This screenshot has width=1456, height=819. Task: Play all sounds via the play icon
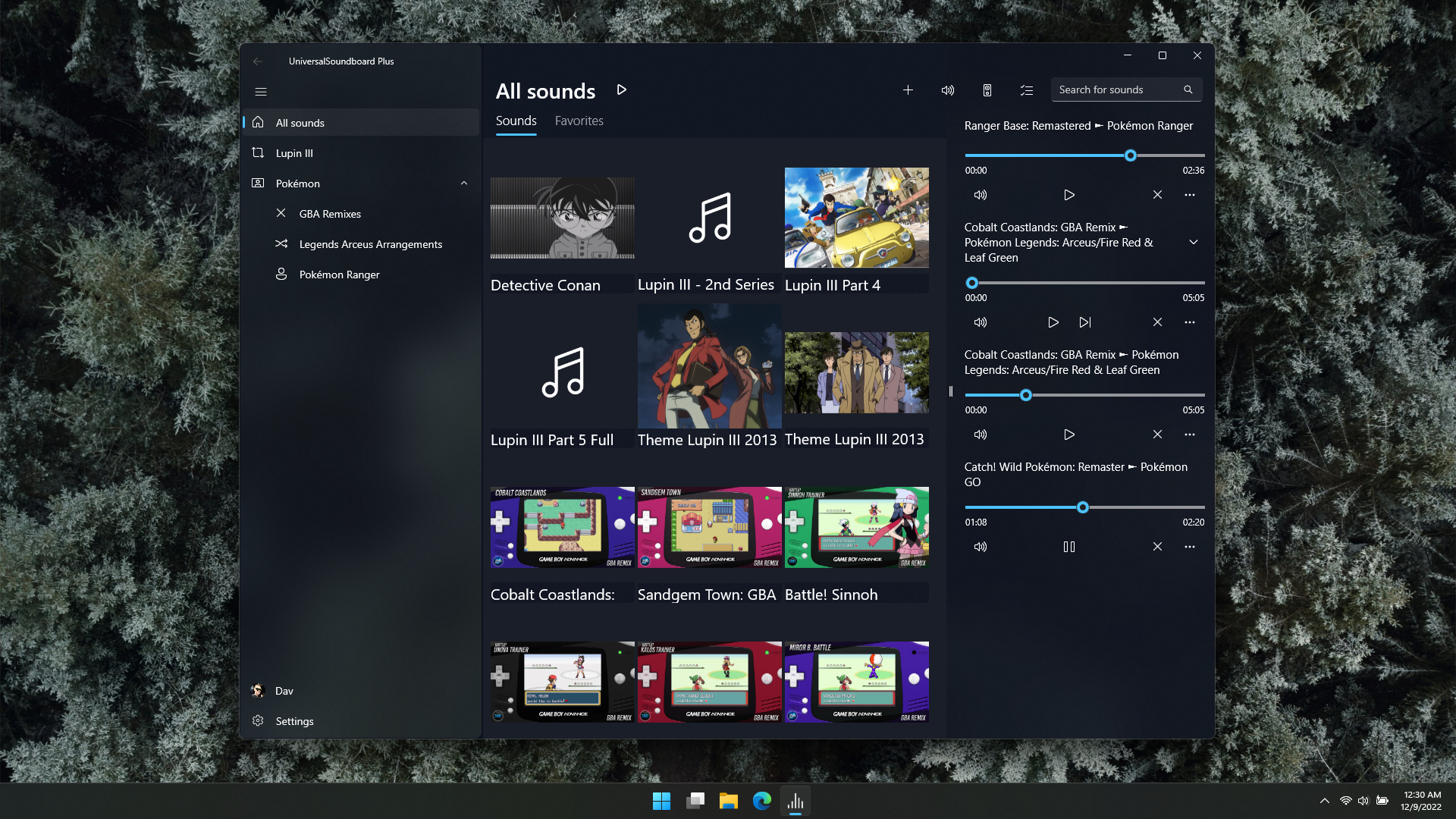point(622,89)
